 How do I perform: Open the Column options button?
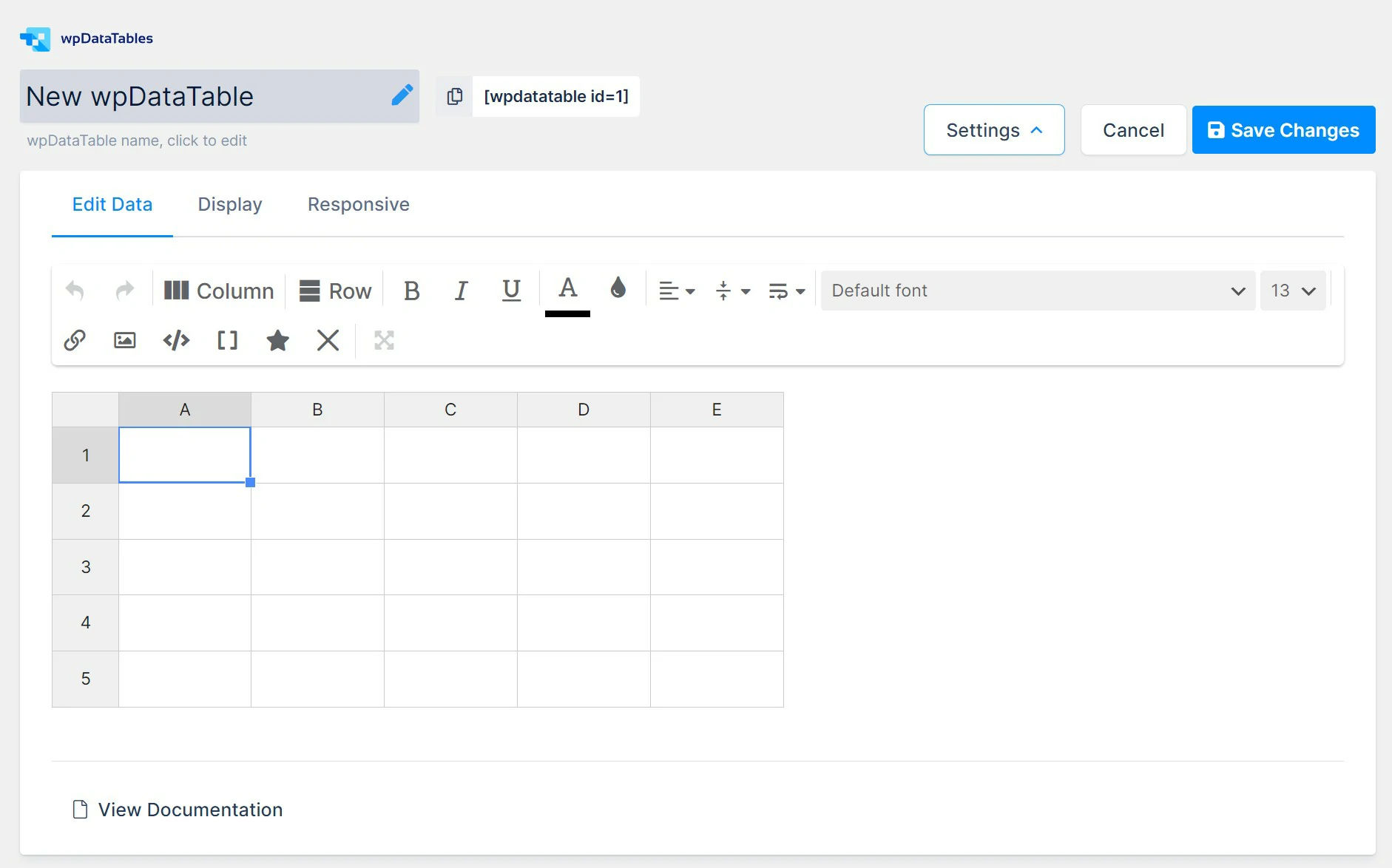pos(218,291)
